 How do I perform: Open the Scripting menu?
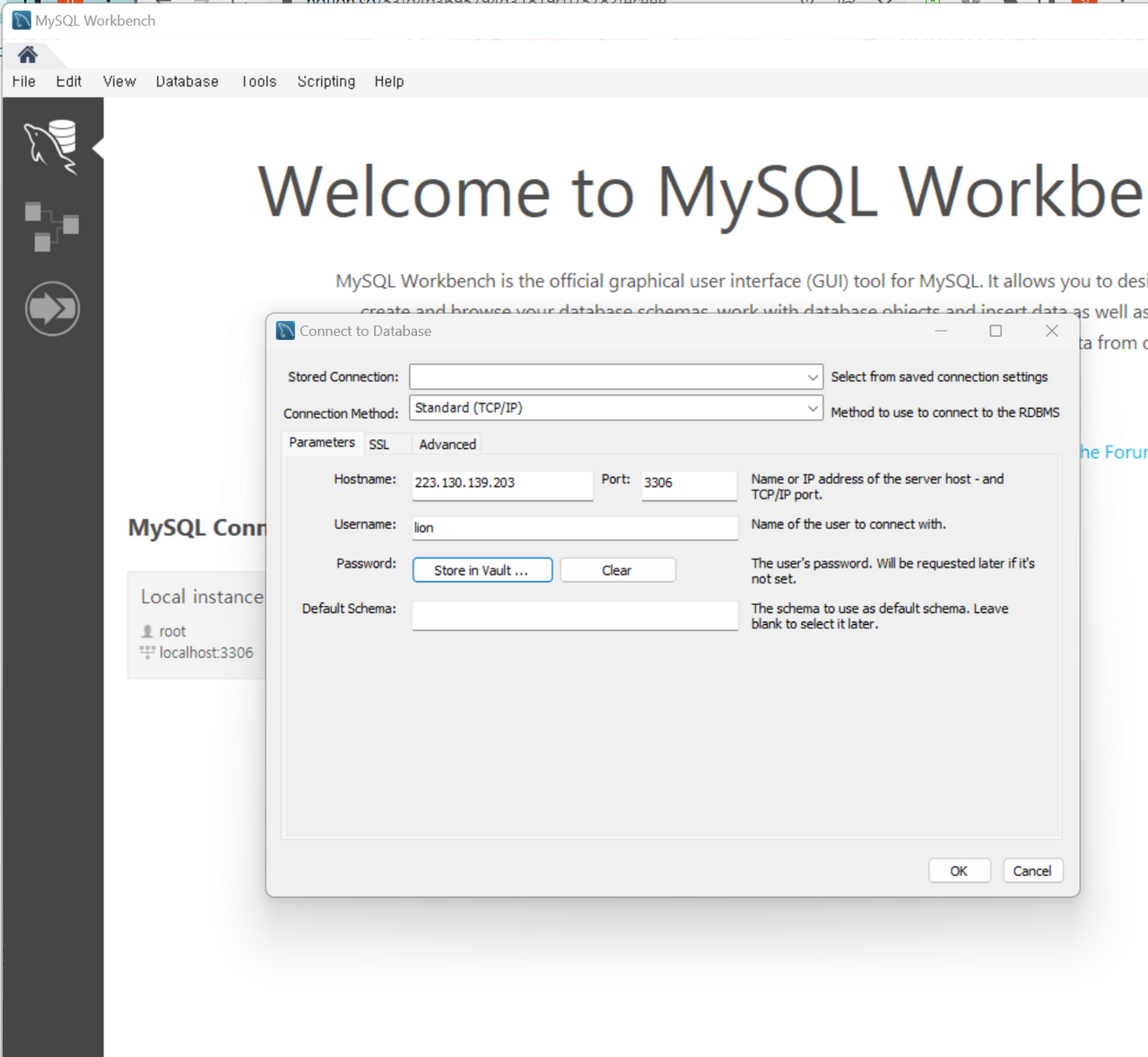pyautogui.click(x=326, y=82)
